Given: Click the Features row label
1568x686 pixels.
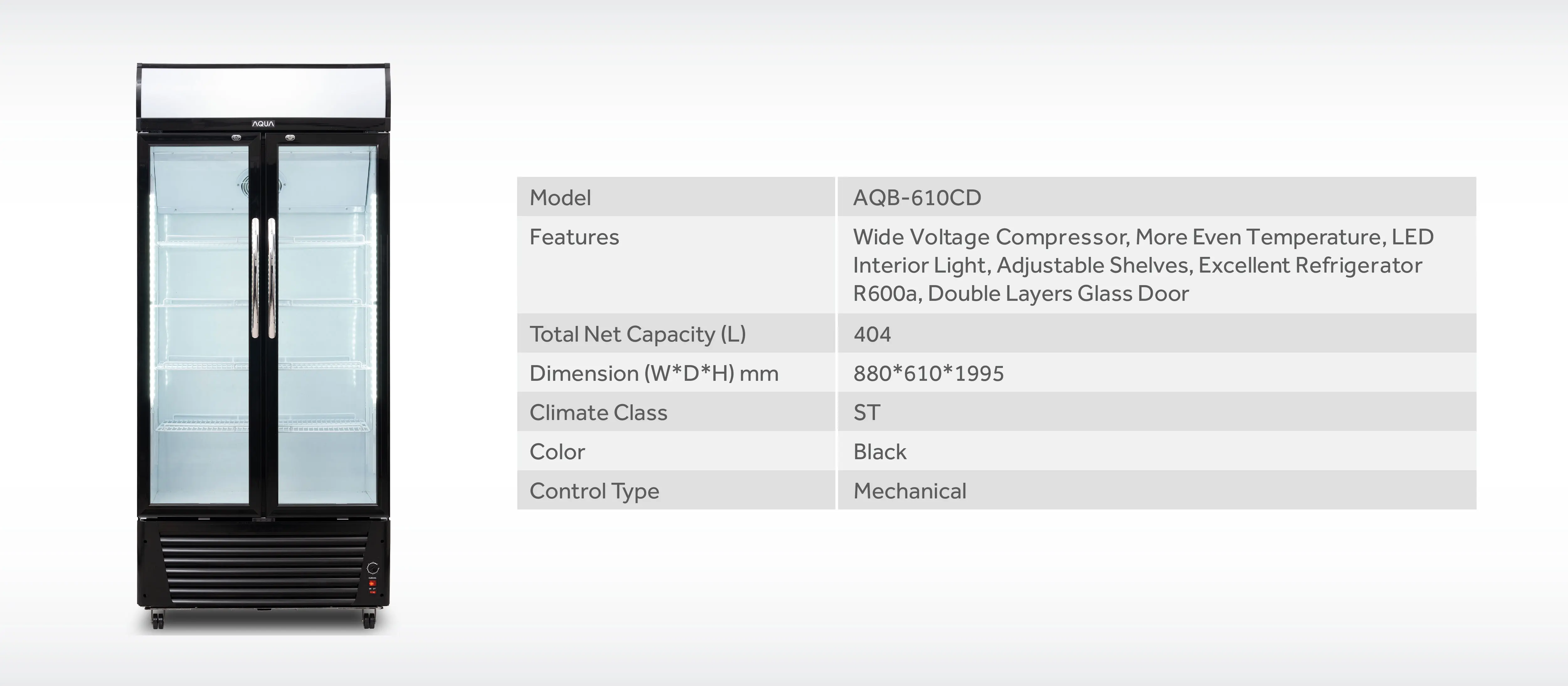Looking at the screenshot, I should point(574,237).
